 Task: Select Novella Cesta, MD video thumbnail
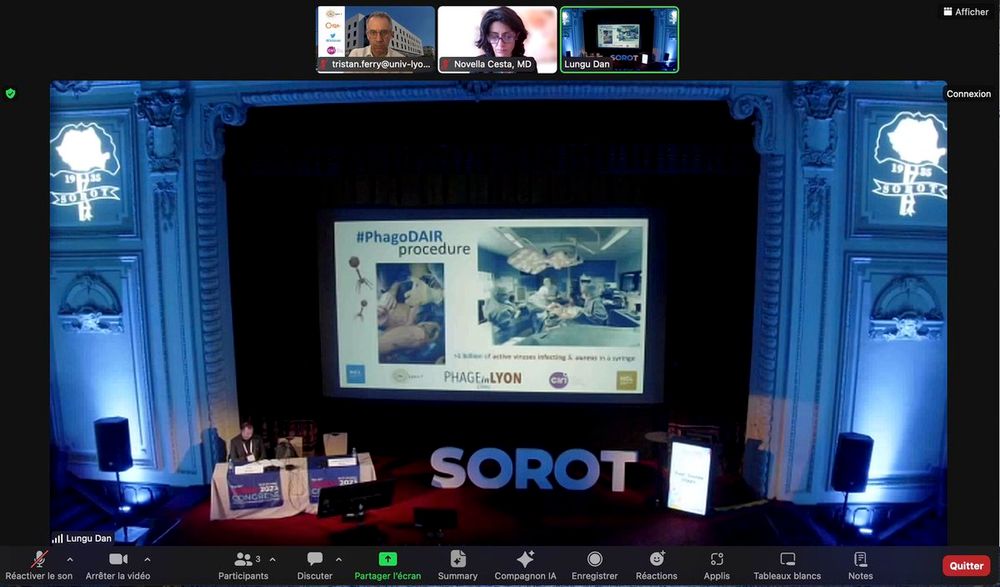click(x=497, y=40)
